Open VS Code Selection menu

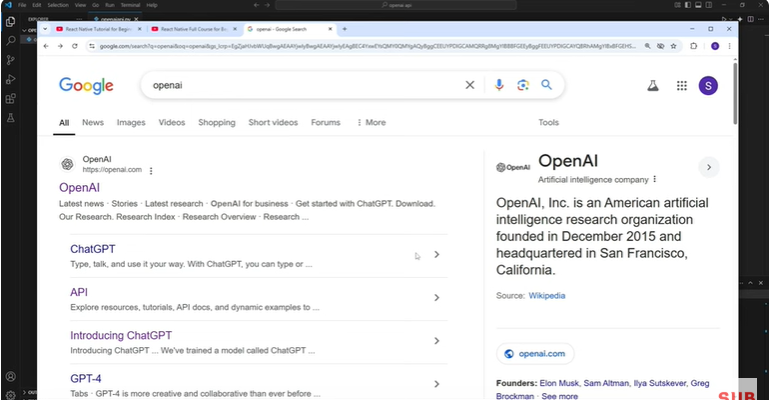click(x=58, y=5)
